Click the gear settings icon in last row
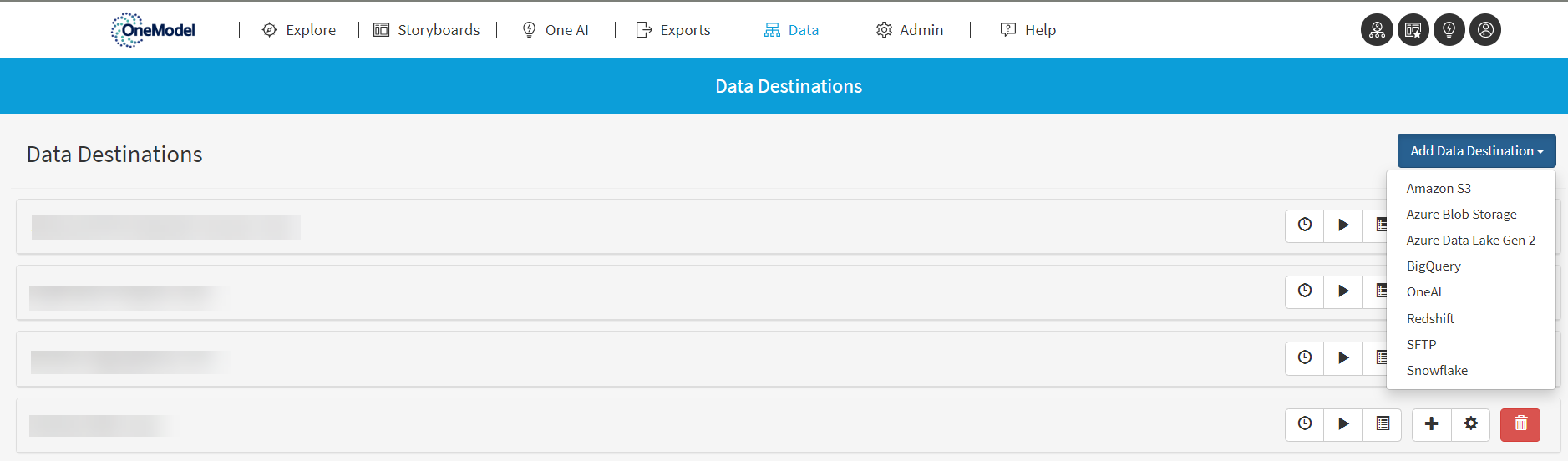The width and height of the screenshot is (1568, 461). [x=1470, y=424]
